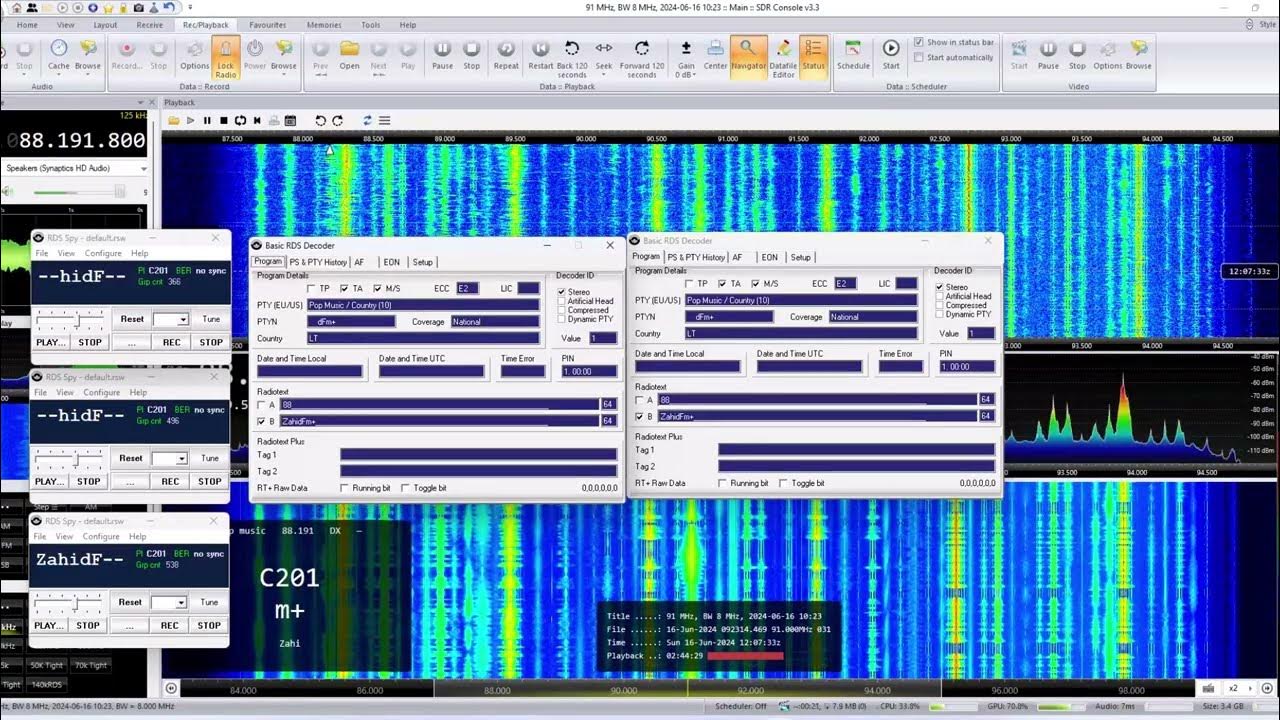
Task: Click the Center icon in the ribbon
Action: (x=715, y=57)
